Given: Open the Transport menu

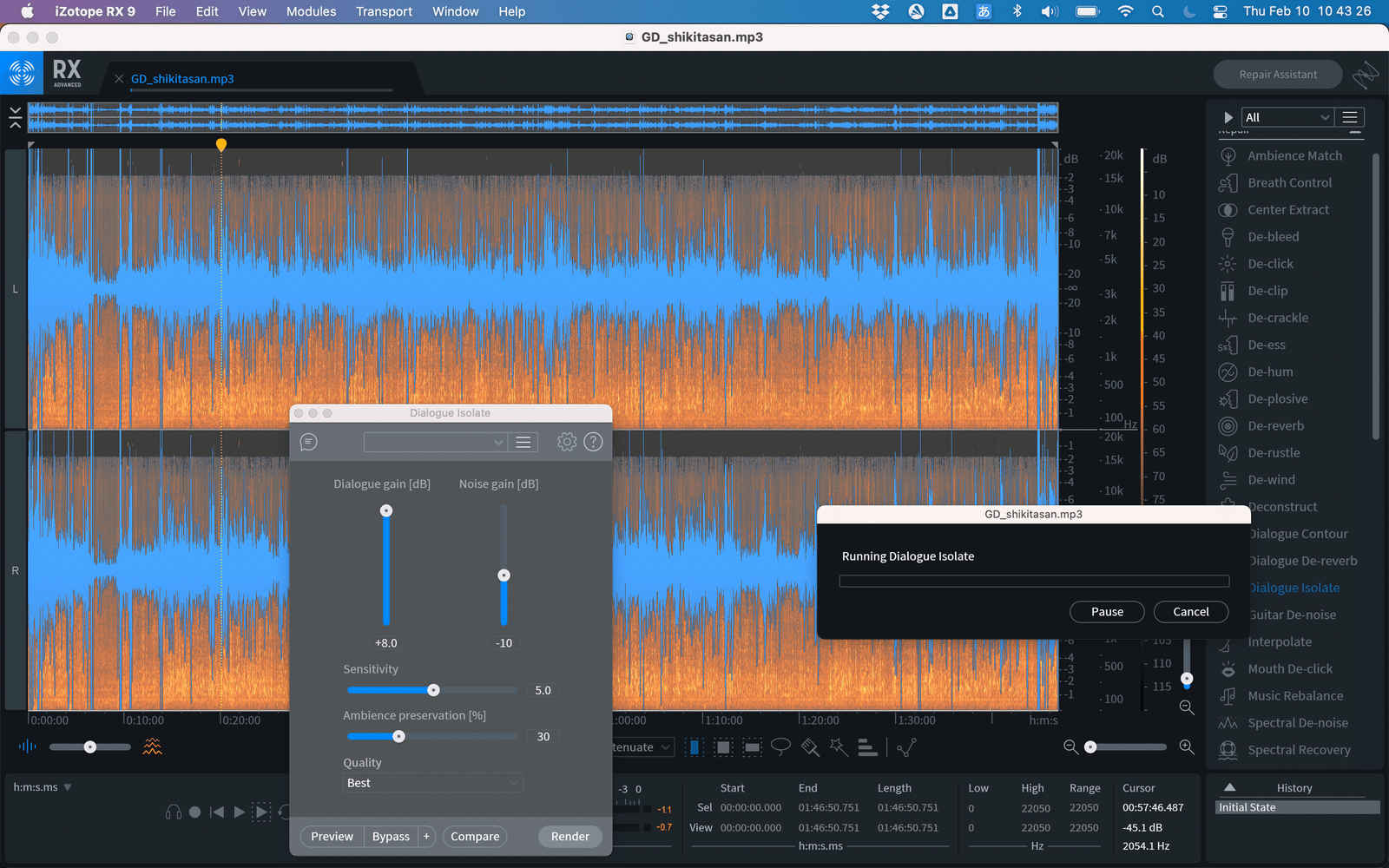Looking at the screenshot, I should tap(384, 11).
